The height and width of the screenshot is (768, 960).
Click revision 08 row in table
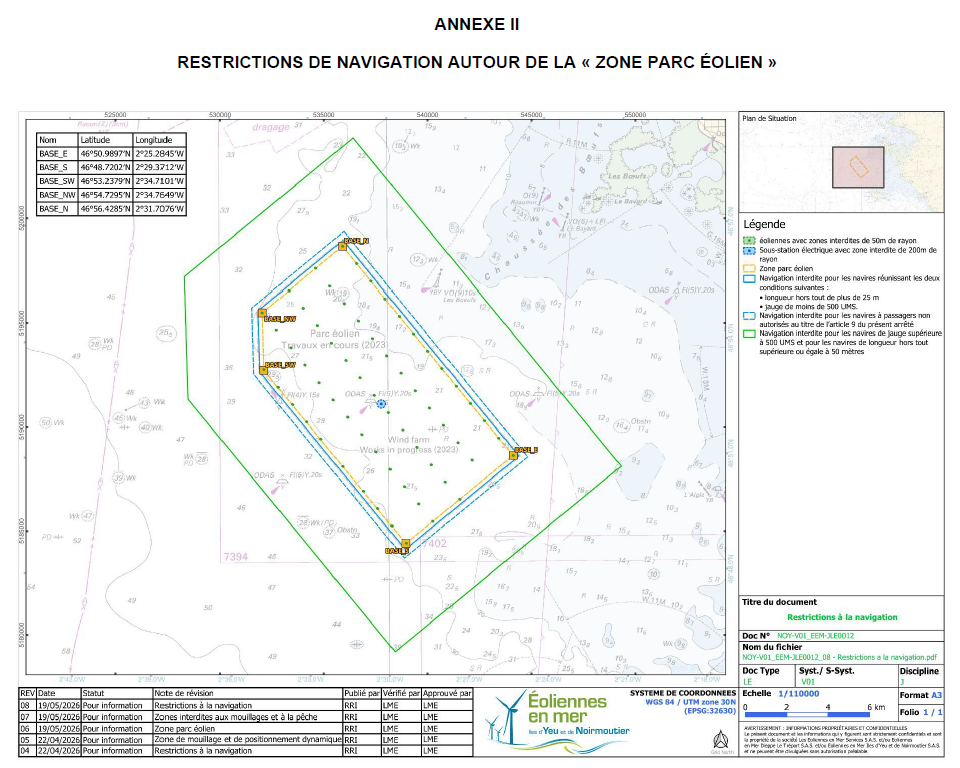click(246, 705)
